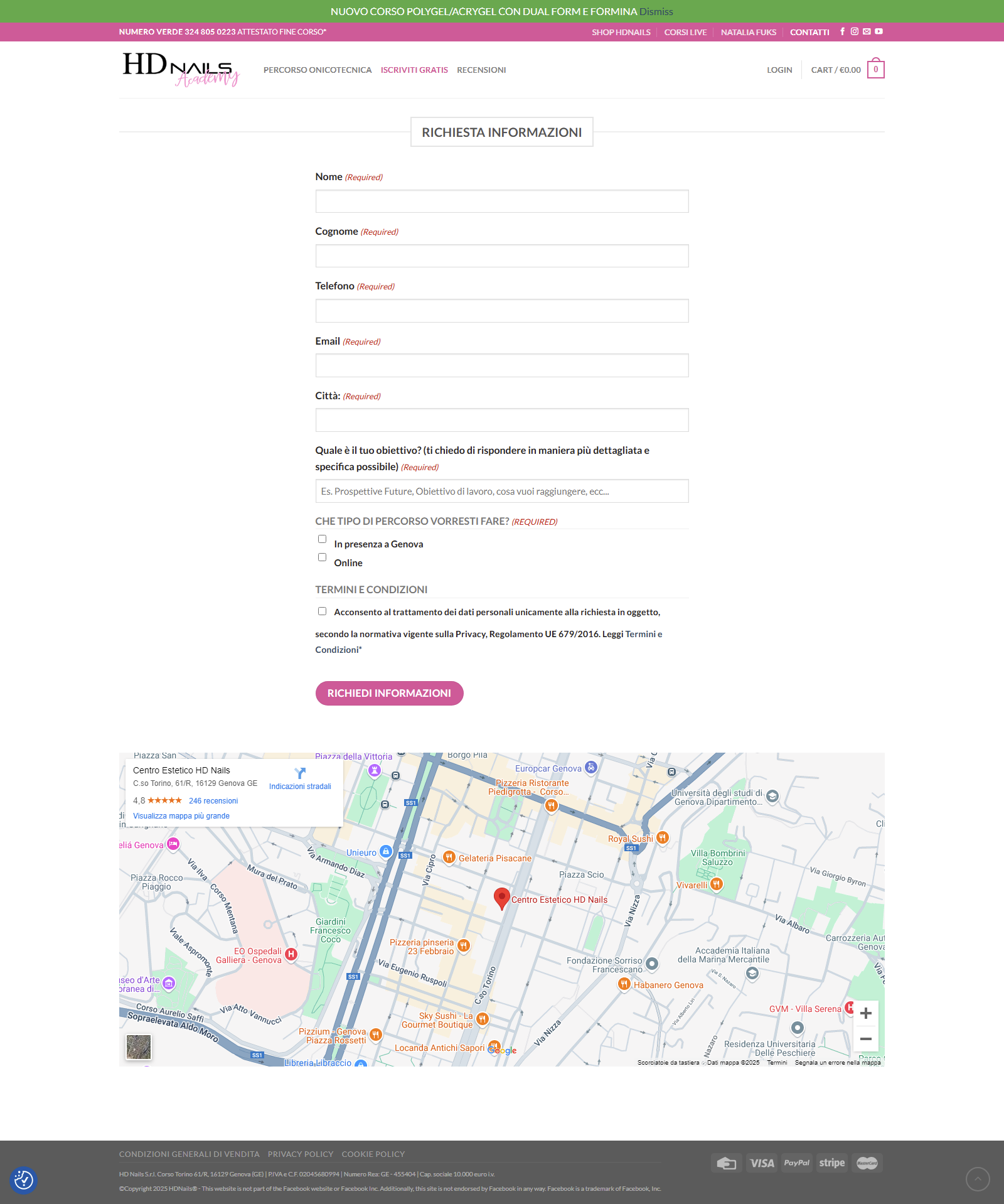Click the Gelateria Pisacane restaurant marker
This screenshot has height=1204, width=1004.
[449, 857]
